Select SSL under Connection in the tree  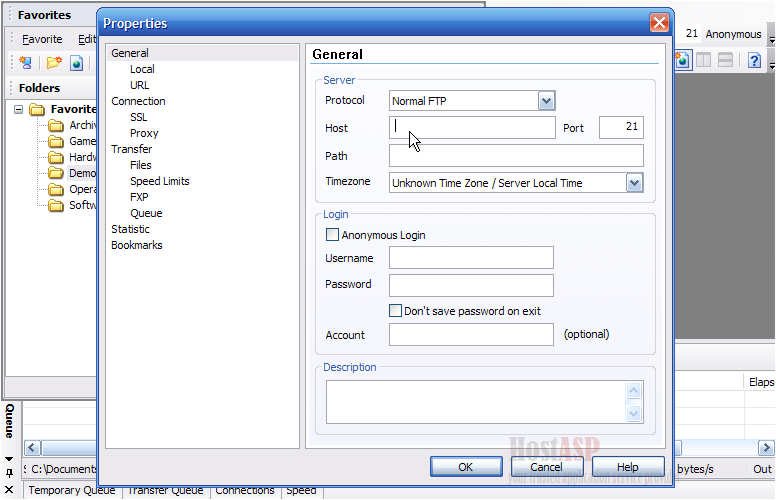coord(138,117)
